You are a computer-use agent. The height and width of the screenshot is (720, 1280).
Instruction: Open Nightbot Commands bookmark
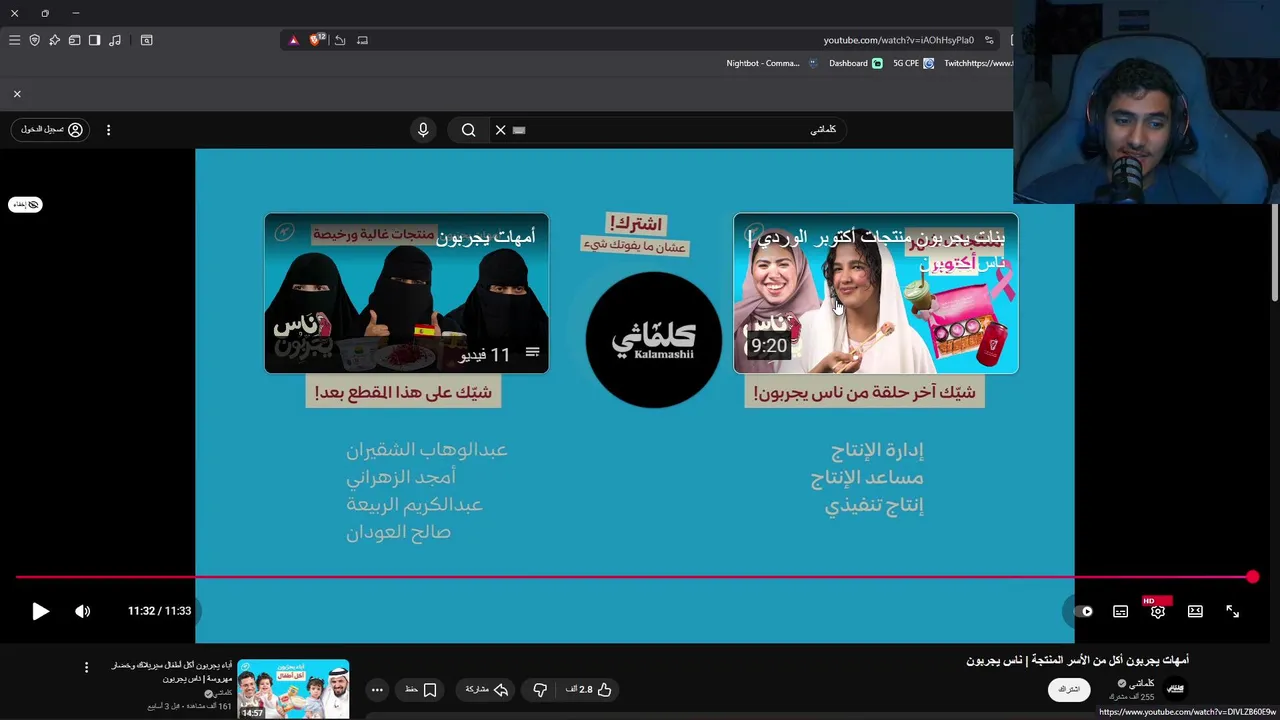[771, 63]
